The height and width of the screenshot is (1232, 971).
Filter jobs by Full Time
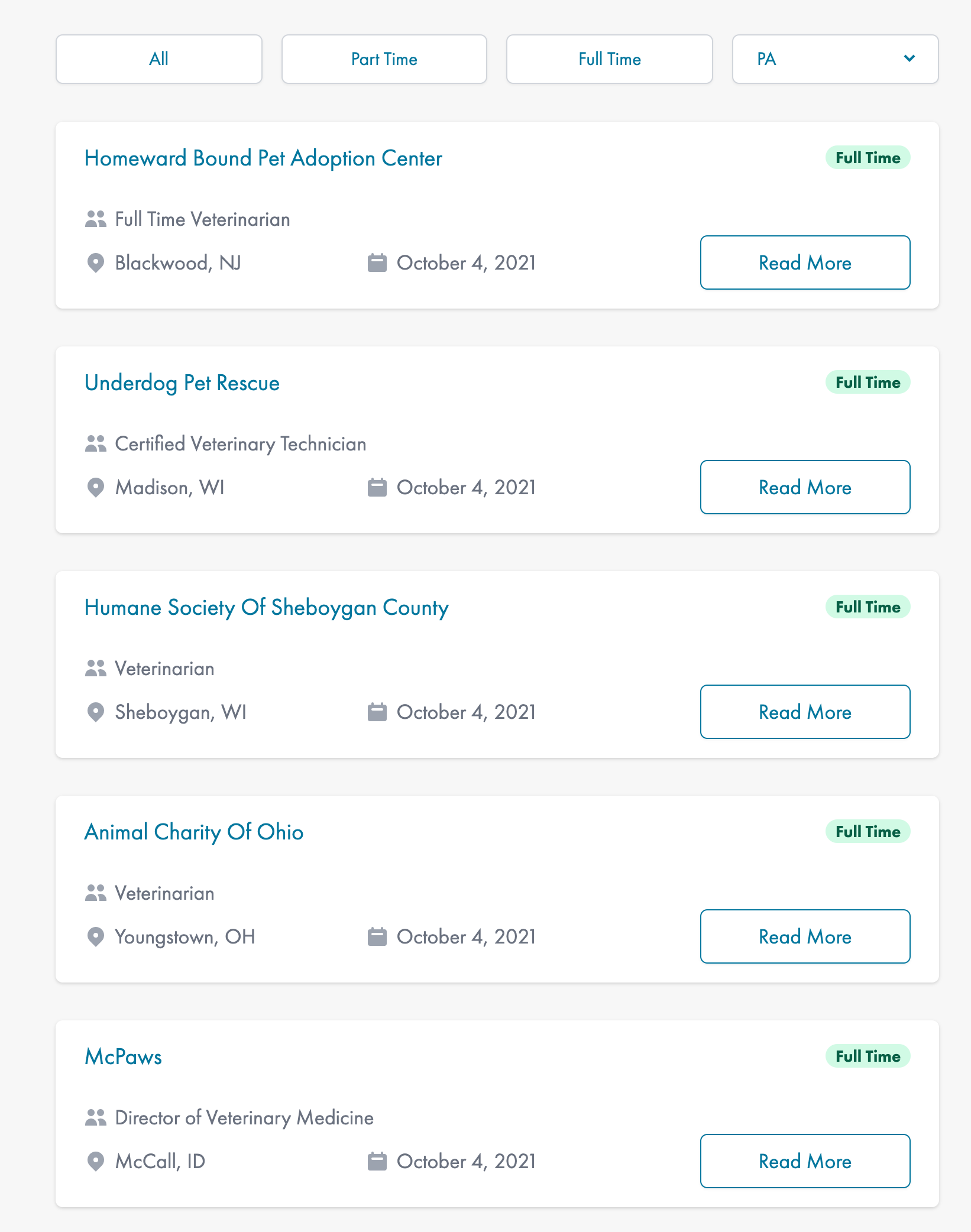click(x=609, y=59)
